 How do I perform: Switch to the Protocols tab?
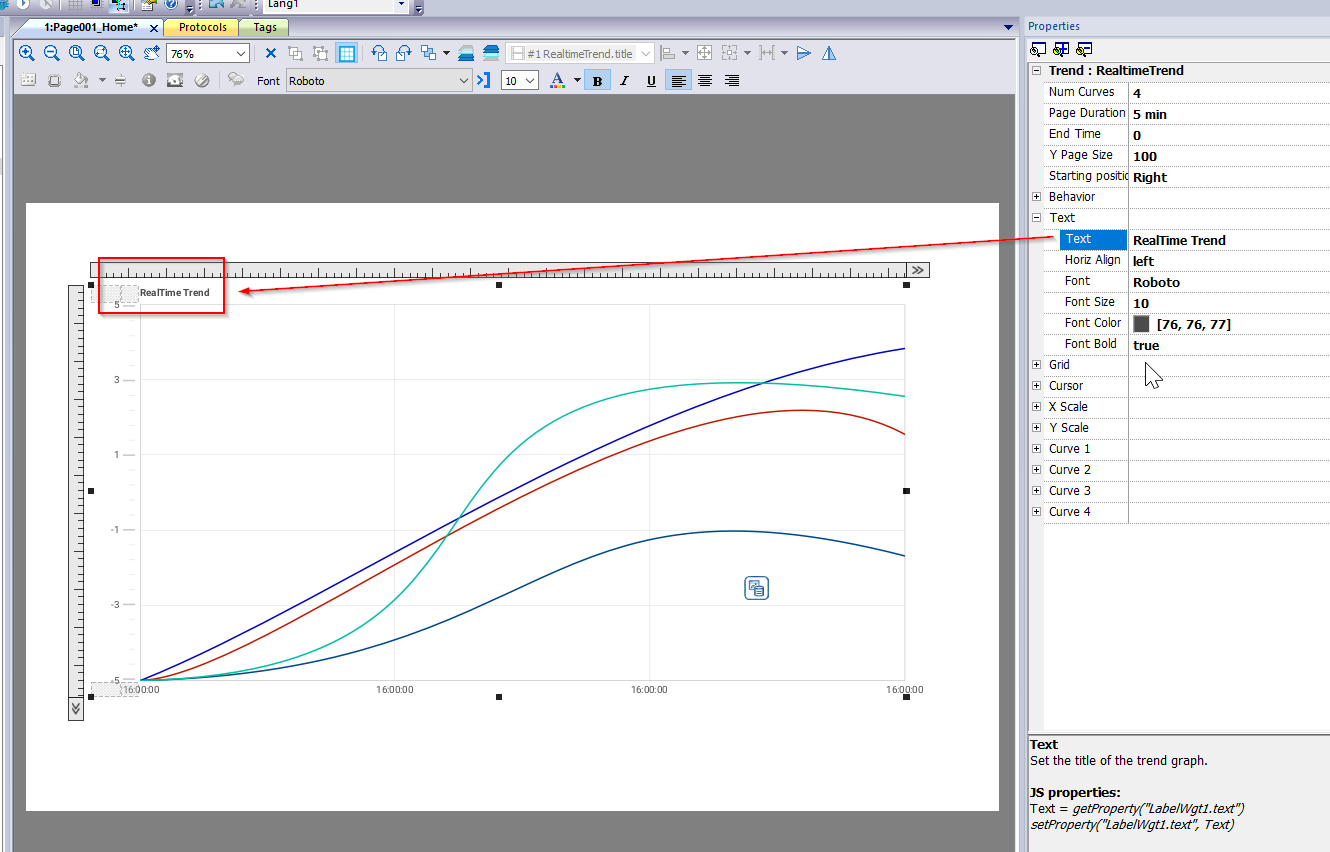[x=203, y=27]
